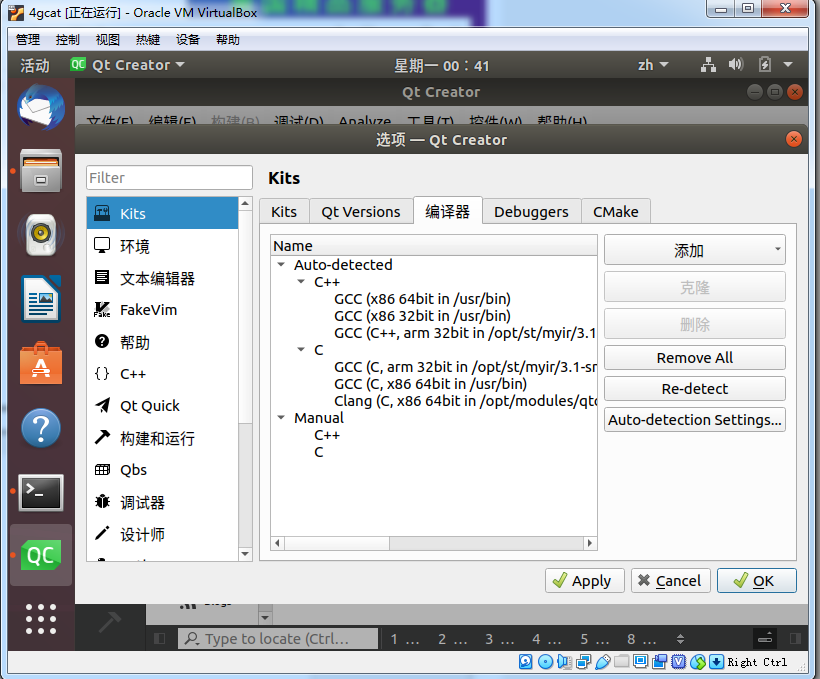
Task: Open the 设计师 settings category
Action: 162,534
